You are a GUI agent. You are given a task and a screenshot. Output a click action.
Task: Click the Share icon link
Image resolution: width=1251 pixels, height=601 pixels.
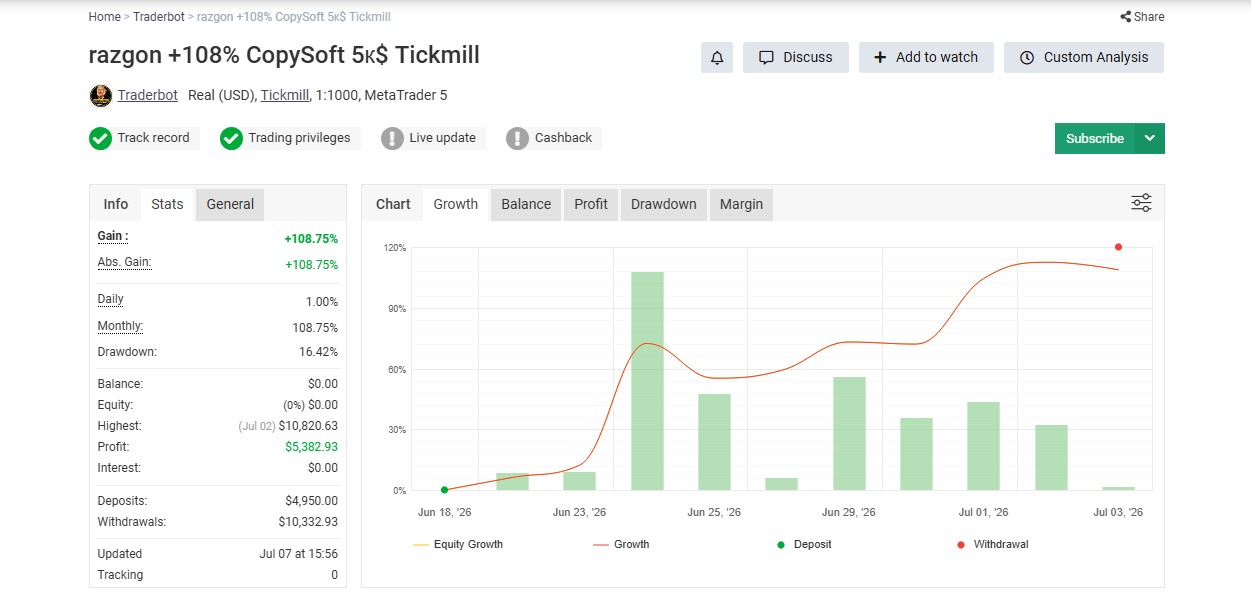click(x=1142, y=17)
